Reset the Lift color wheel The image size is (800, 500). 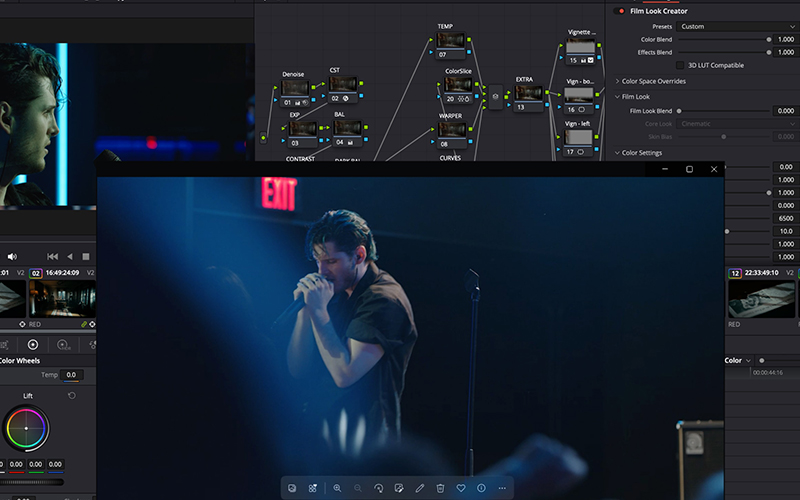point(71,396)
